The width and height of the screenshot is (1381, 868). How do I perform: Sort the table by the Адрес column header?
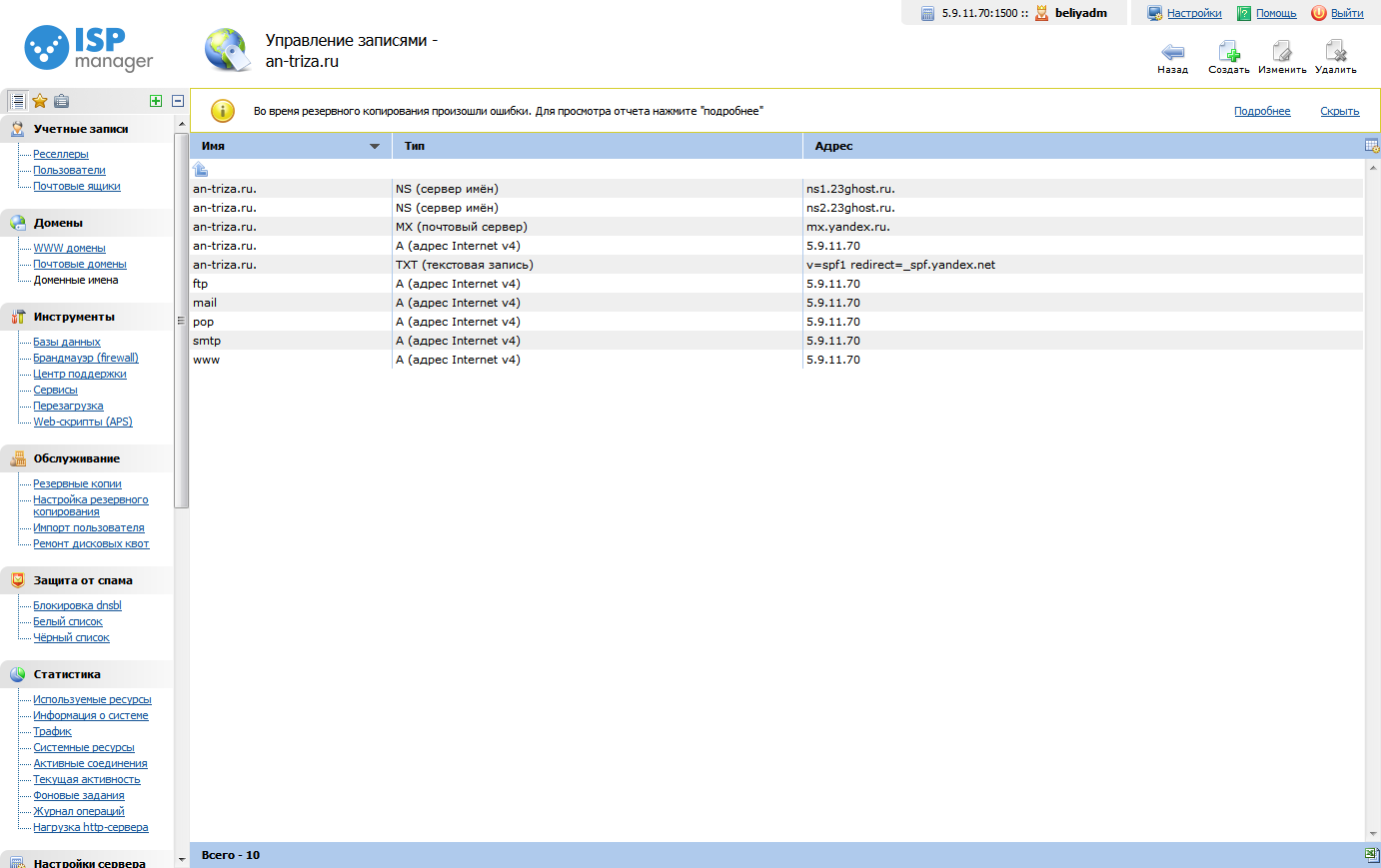click(1083, 146)
